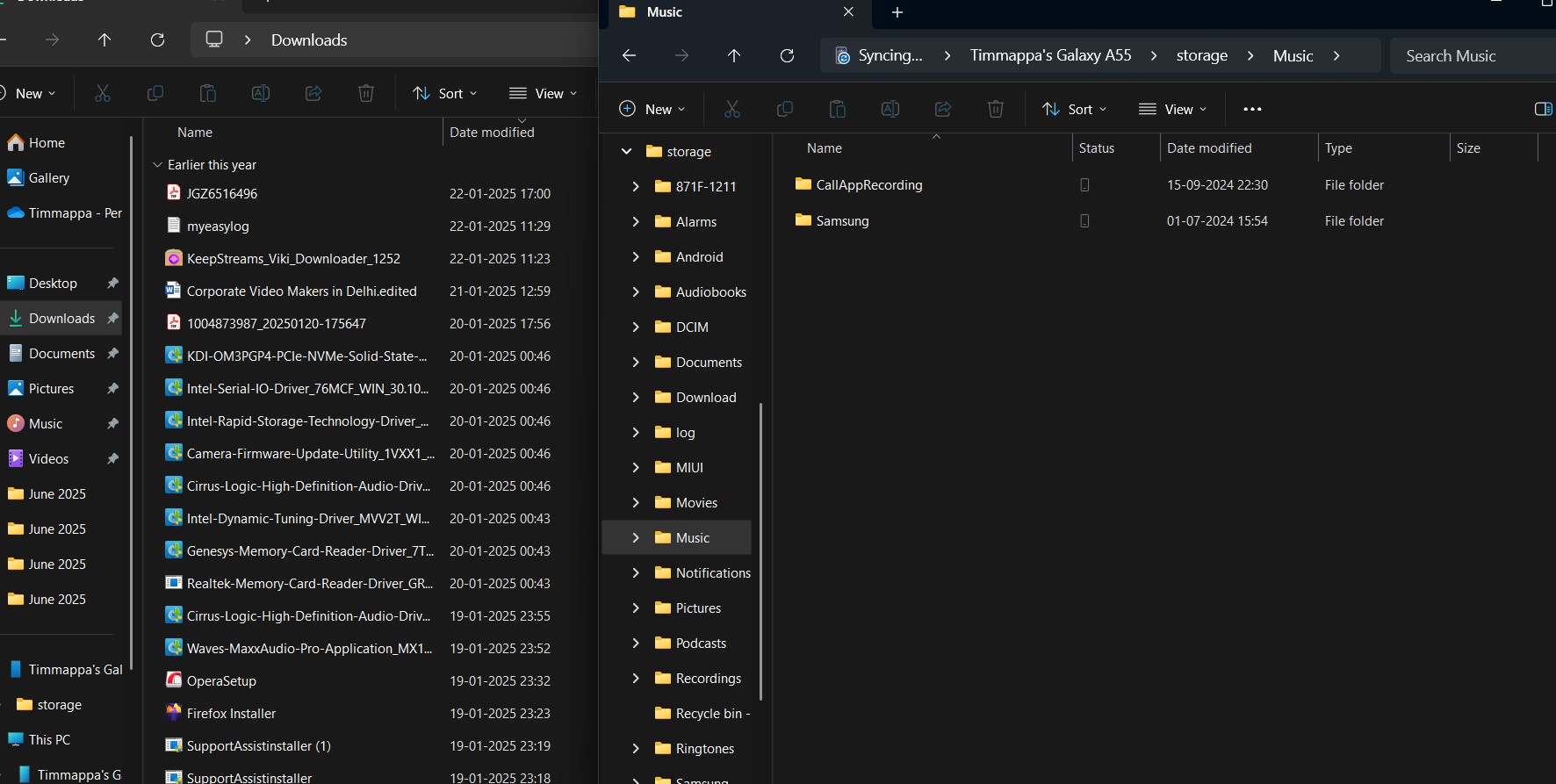The height and width of the screenshot is (784, 1556).
Task: Click Downloads breadcrumb in left window
Action: (309, 40)
